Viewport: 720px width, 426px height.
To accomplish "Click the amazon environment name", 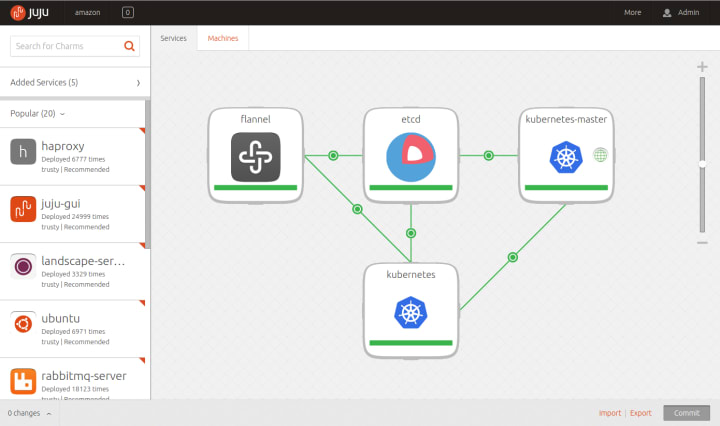I will [x=87, y=12].
